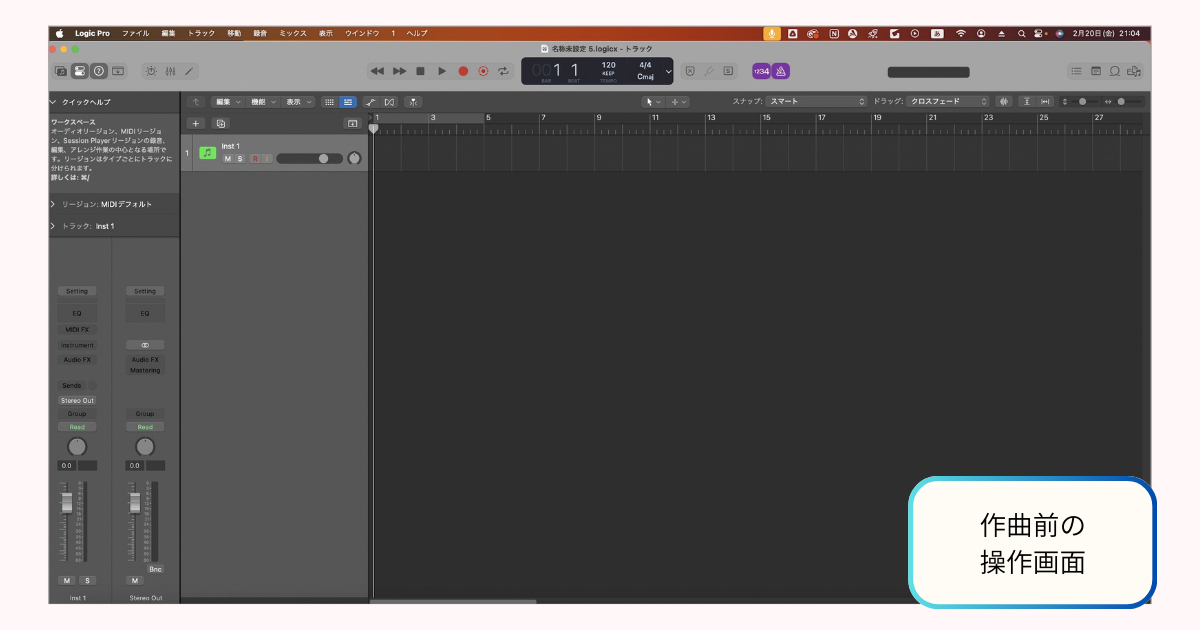Open the Mixer from control bar
Viewport: 1200px width, 630px height.
pyautogui.click(x=170, y=71)
